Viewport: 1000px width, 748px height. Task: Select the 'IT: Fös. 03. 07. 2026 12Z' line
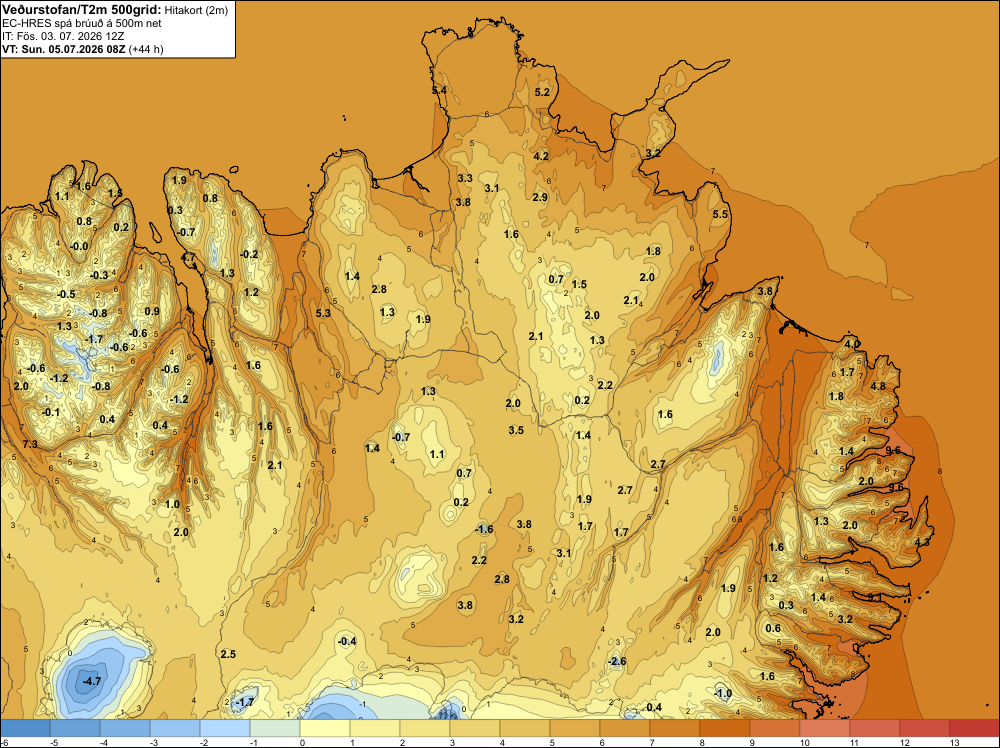tap(63, 36)
